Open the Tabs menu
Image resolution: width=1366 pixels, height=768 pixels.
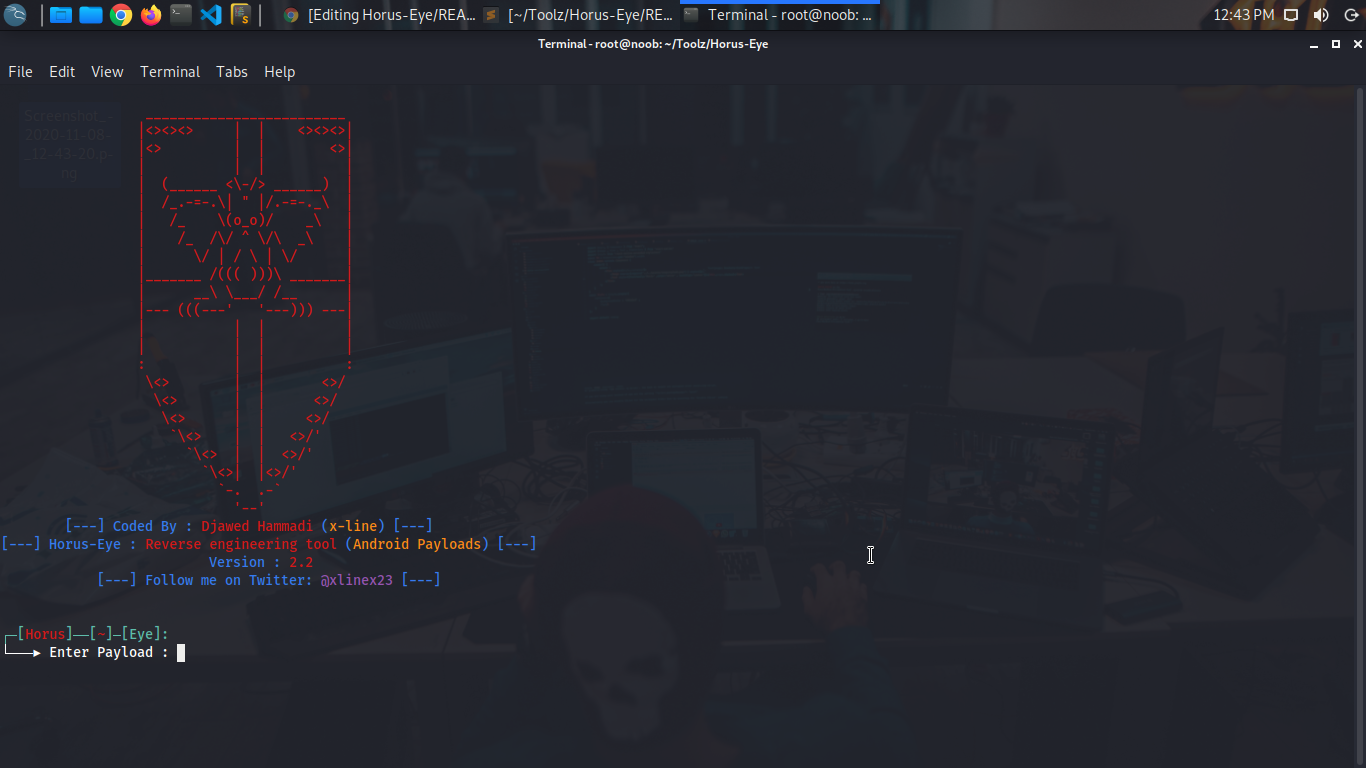click(232, 71)
